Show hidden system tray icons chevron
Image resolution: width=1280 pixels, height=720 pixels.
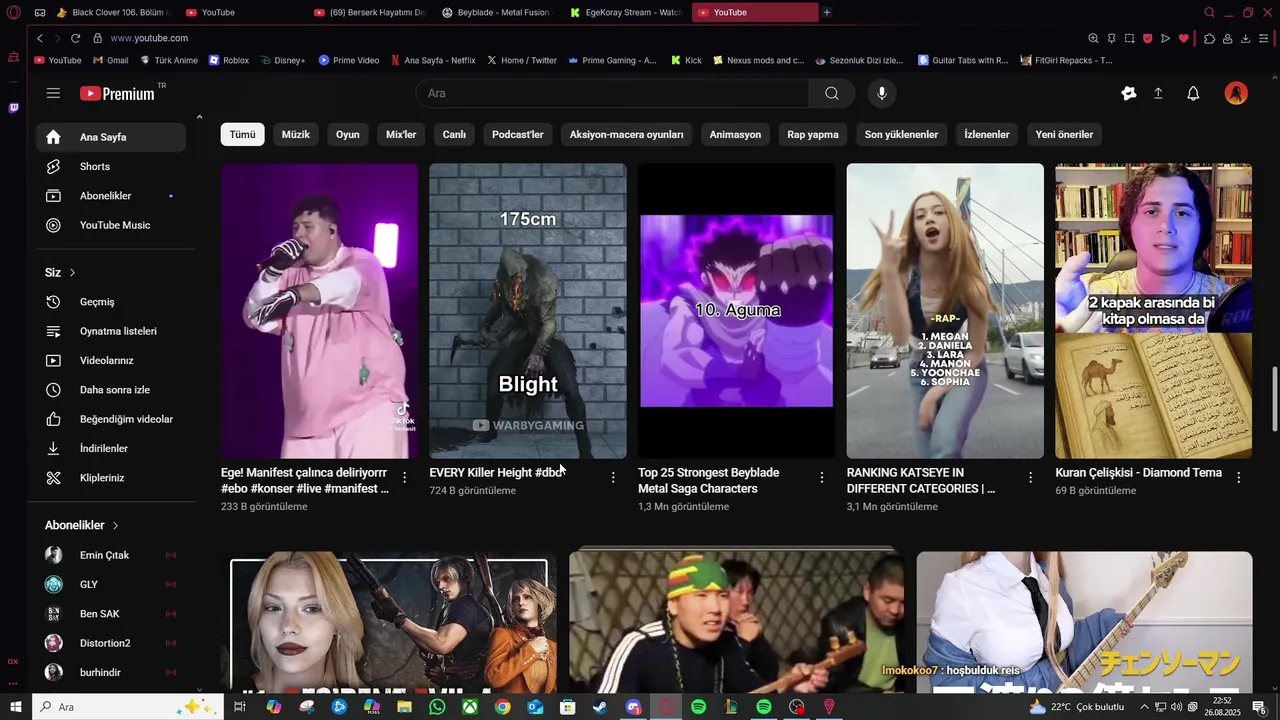tap(1145, 707)
